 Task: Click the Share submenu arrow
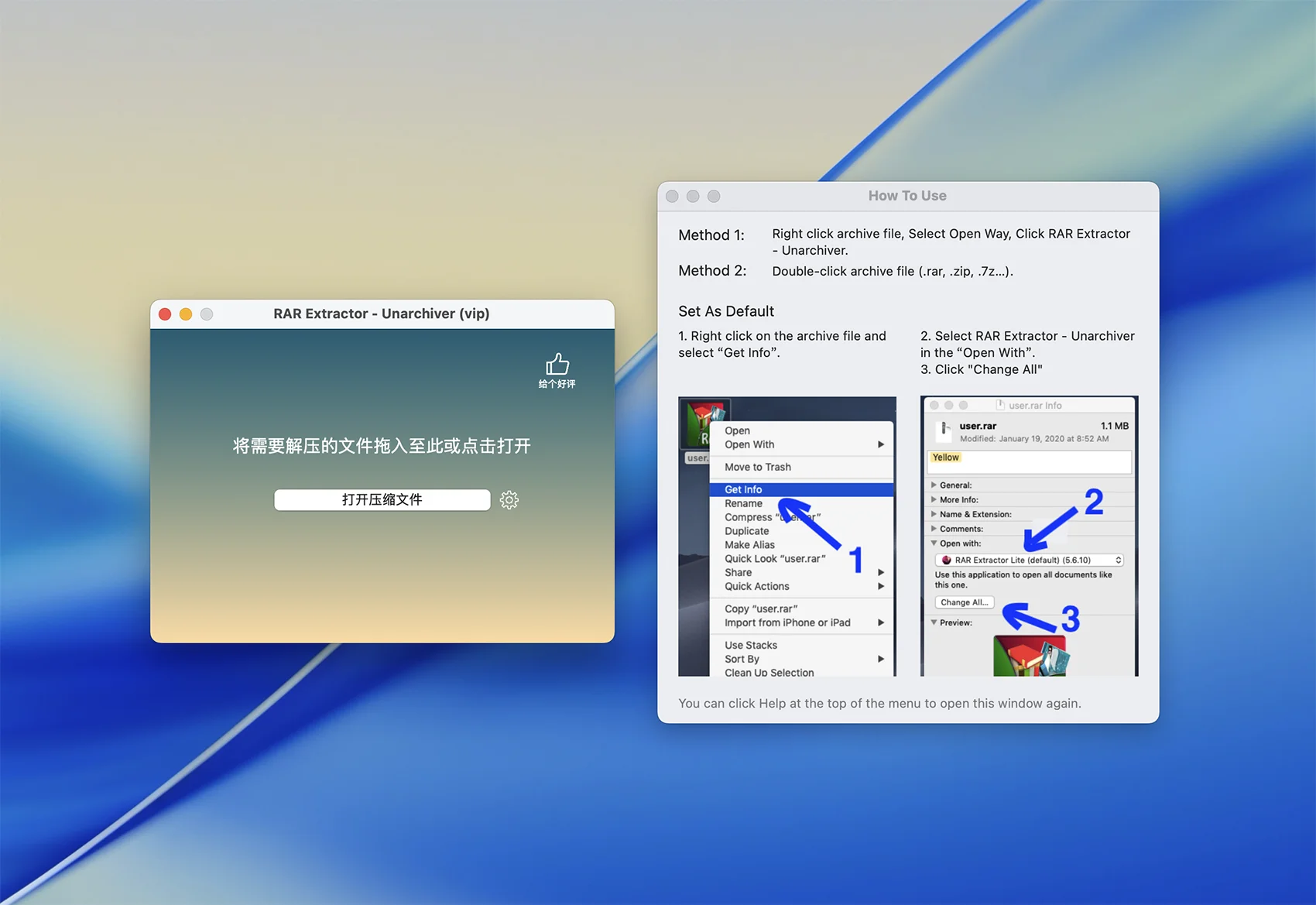click(x=881, y=573)
